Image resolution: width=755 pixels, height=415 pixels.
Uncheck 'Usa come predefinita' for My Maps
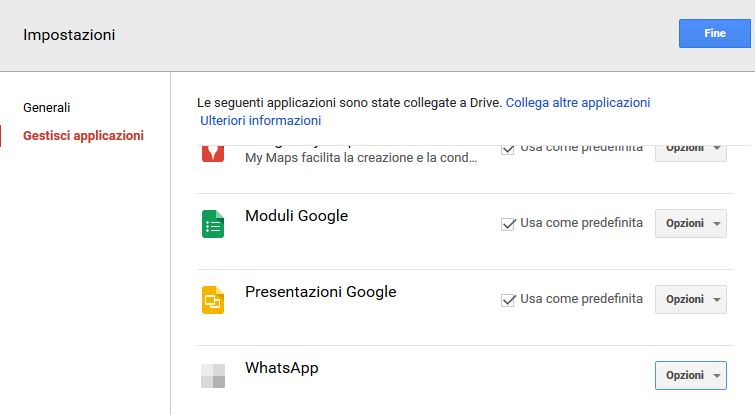[508, 148]
